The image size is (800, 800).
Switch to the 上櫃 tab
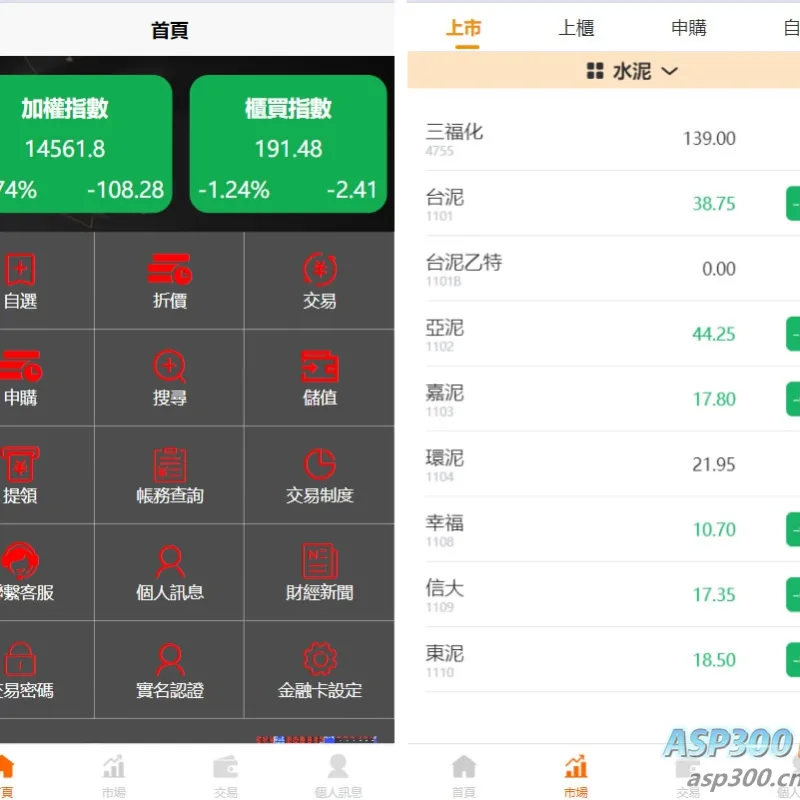tap(576, 28)
